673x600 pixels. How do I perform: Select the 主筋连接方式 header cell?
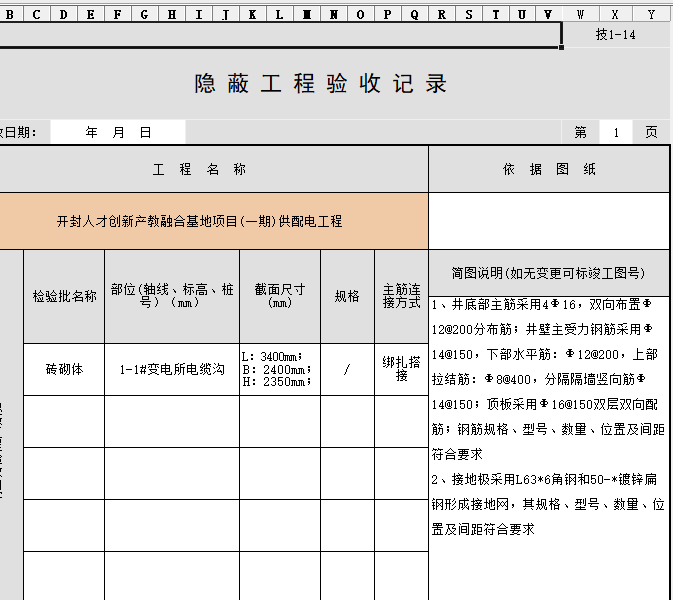401,296
